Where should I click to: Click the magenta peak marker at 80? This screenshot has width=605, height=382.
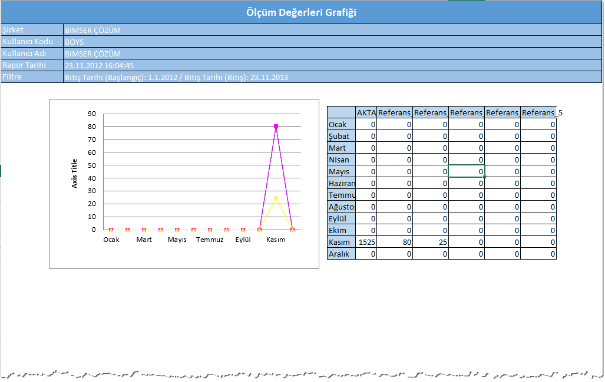276,126
